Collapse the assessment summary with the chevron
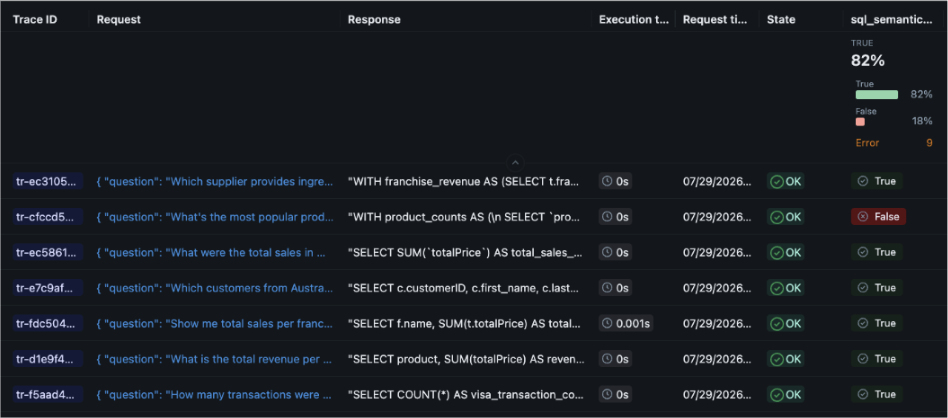The image size is (948, 418). point(515,162)
